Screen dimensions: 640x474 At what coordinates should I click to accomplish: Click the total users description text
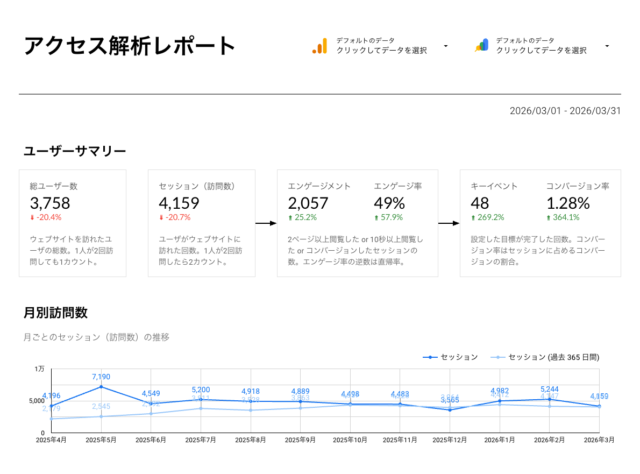click(71, 250)
